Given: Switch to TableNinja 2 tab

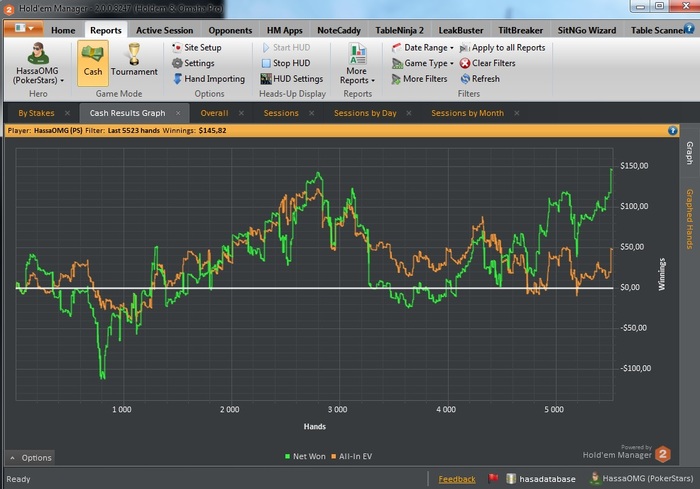Looking at the screenshot, I should [399, 30].
